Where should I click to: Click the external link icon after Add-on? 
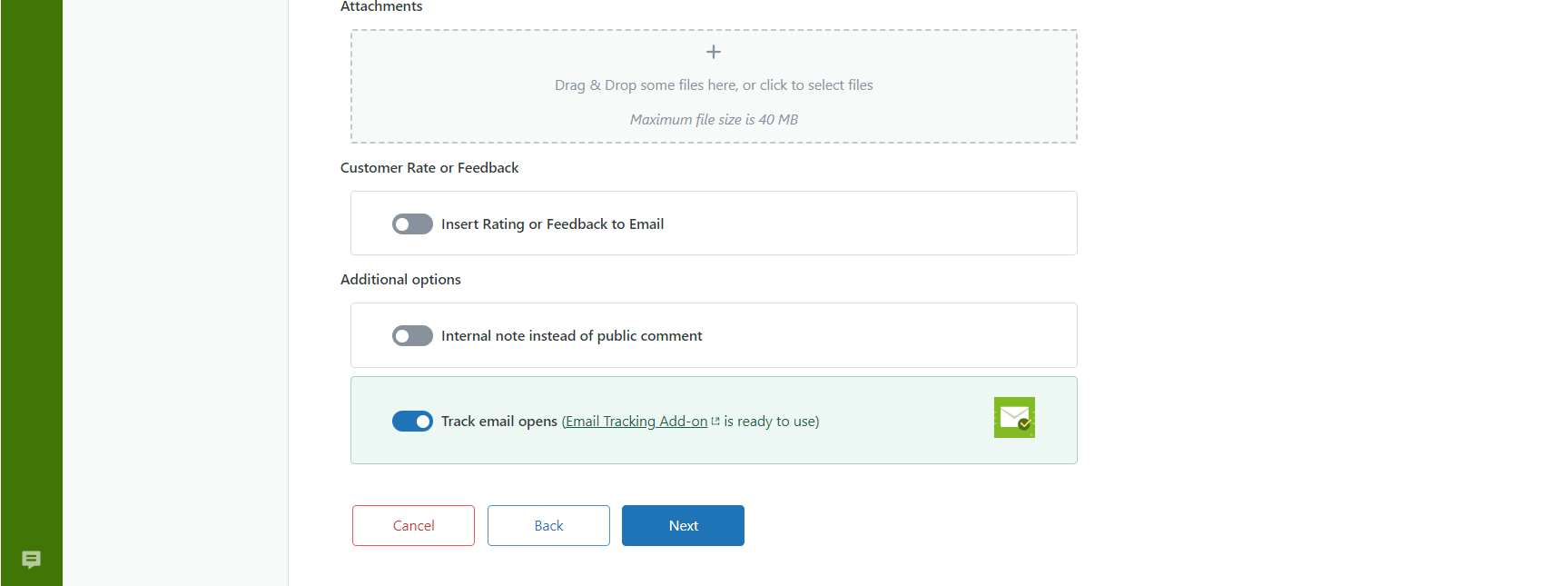coord(715,422)
